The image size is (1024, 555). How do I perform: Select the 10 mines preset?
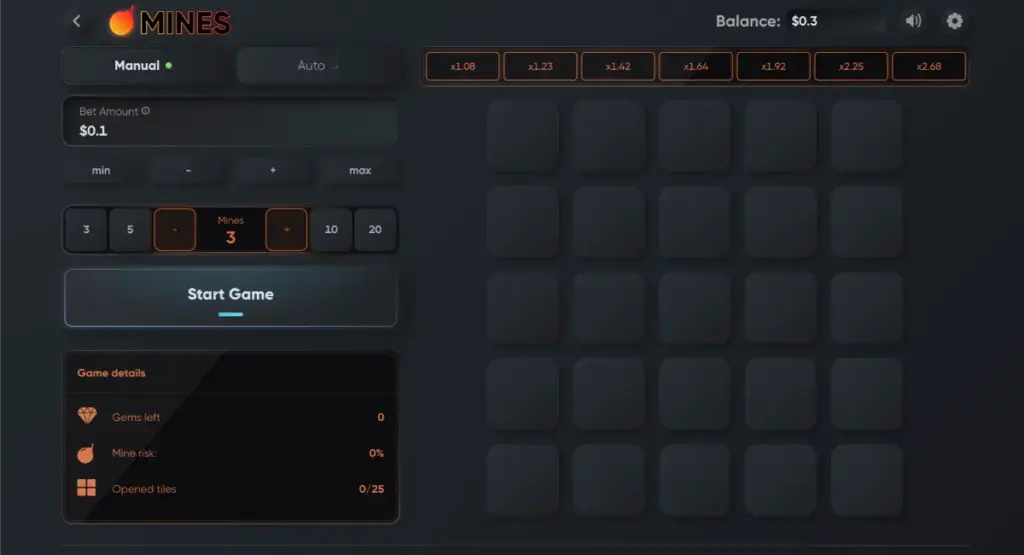coord(331,230)
